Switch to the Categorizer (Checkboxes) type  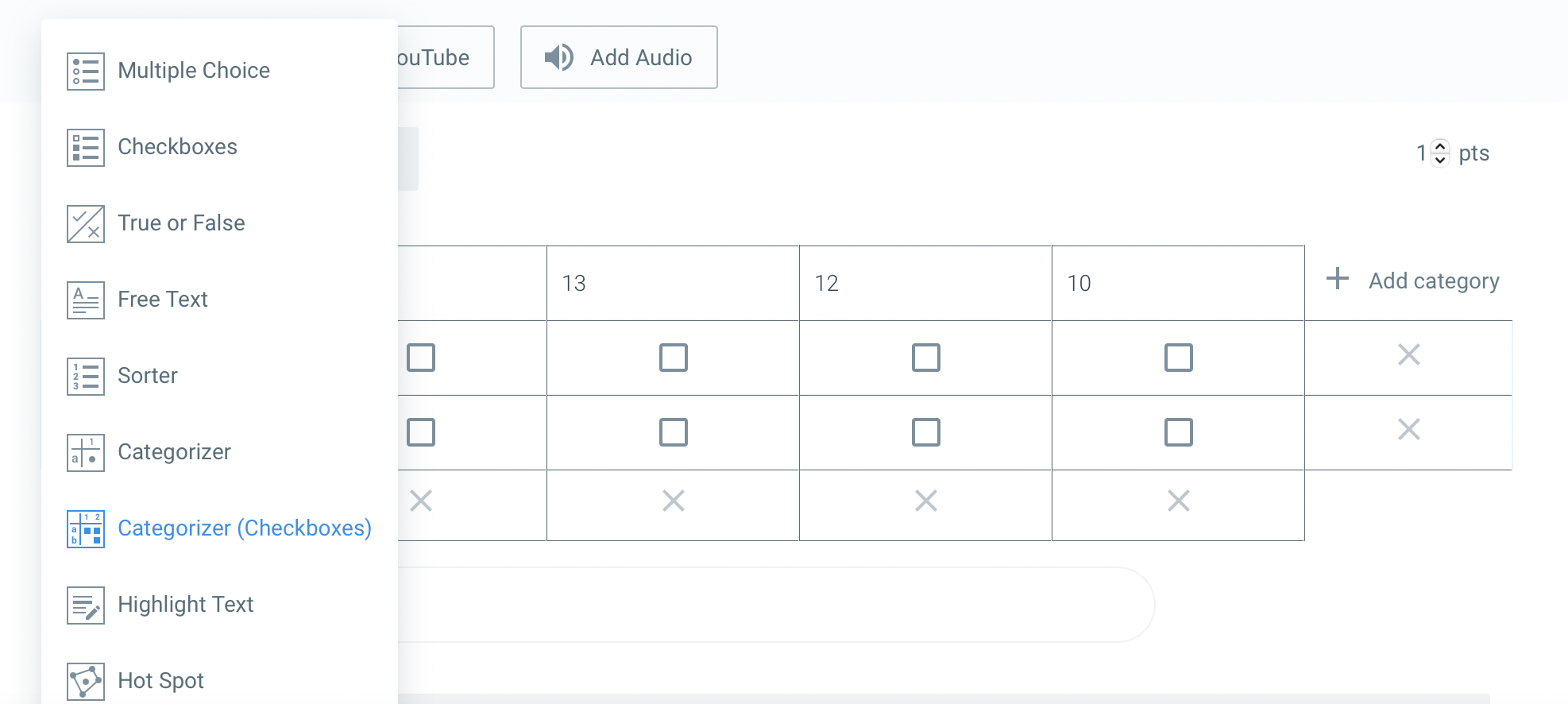click(x=245, y=528)
